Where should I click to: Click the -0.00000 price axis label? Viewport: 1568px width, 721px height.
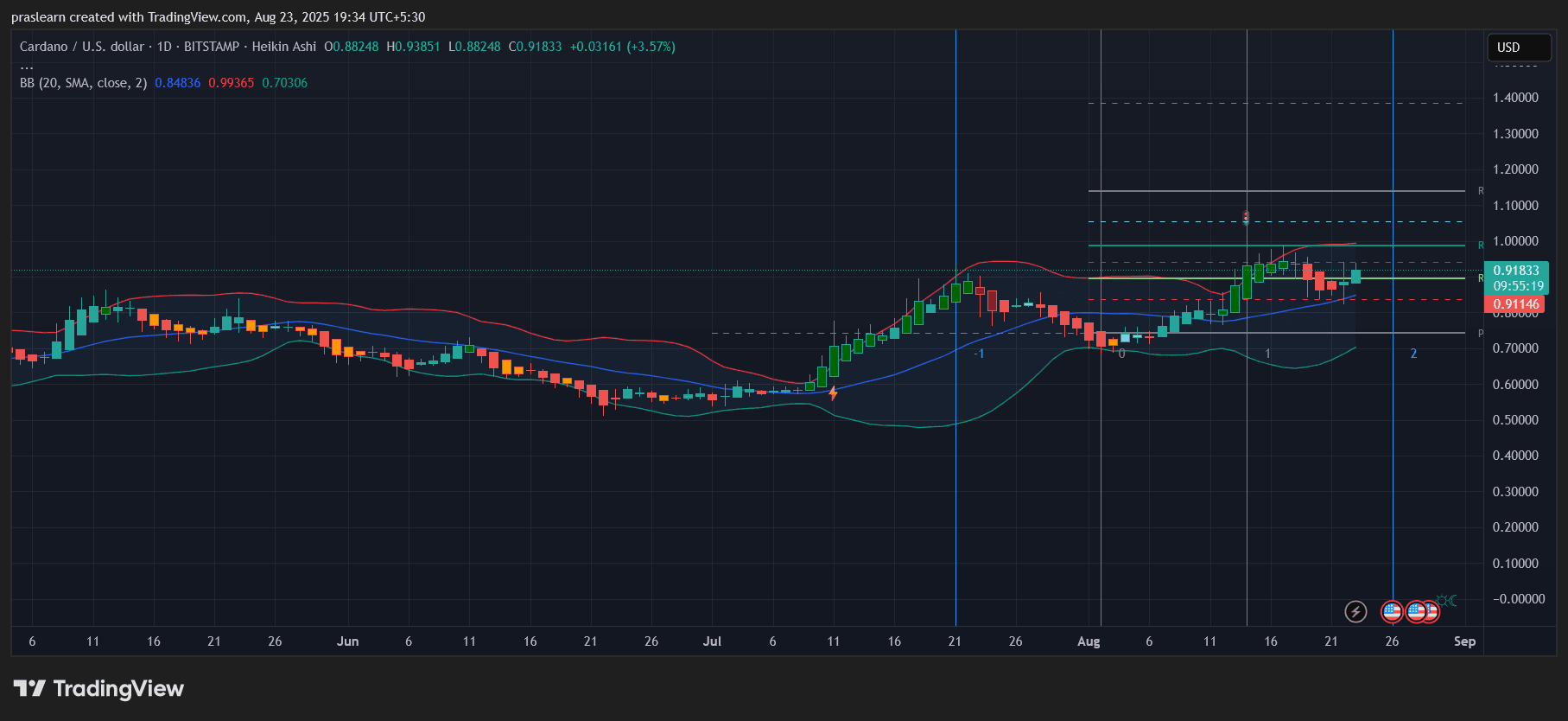point(1519,599)
